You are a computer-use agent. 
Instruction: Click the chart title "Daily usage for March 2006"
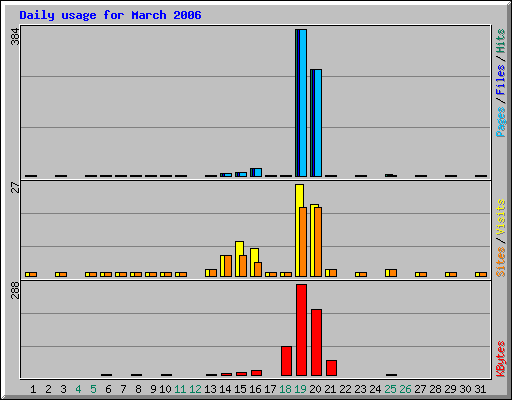coord(110,15)
